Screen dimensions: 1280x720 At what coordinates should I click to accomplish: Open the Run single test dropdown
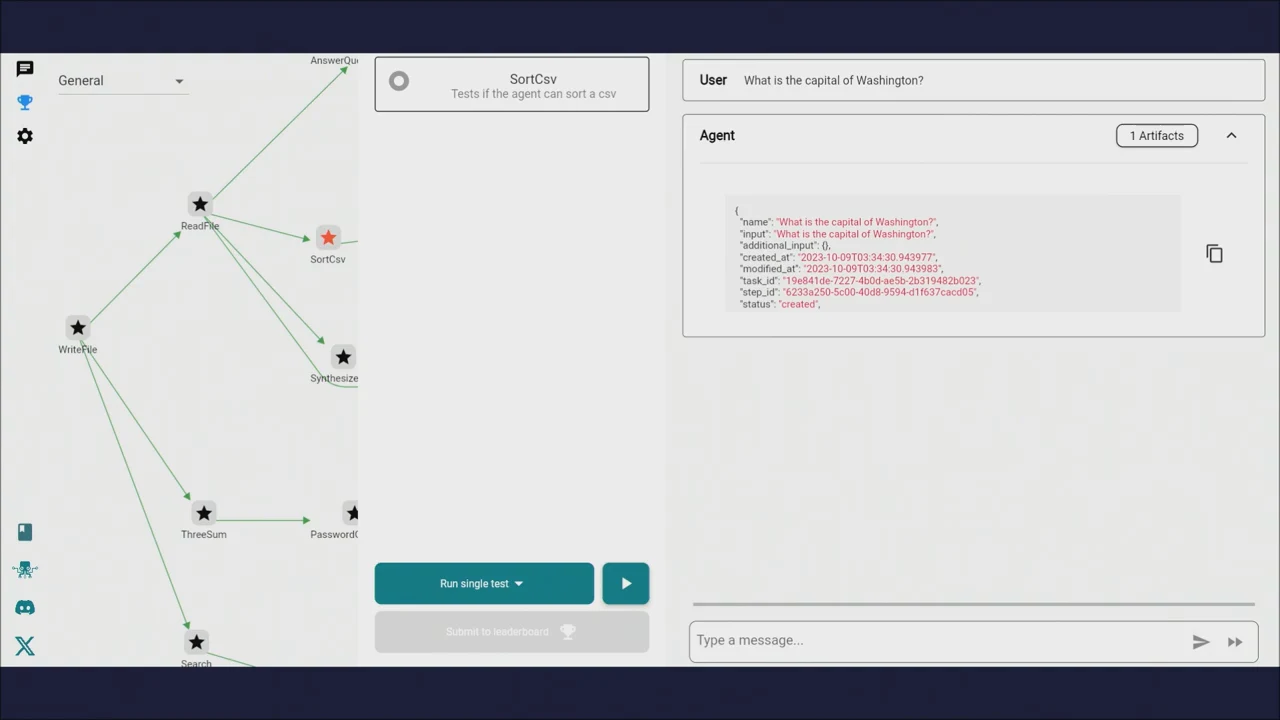[484, 584]
